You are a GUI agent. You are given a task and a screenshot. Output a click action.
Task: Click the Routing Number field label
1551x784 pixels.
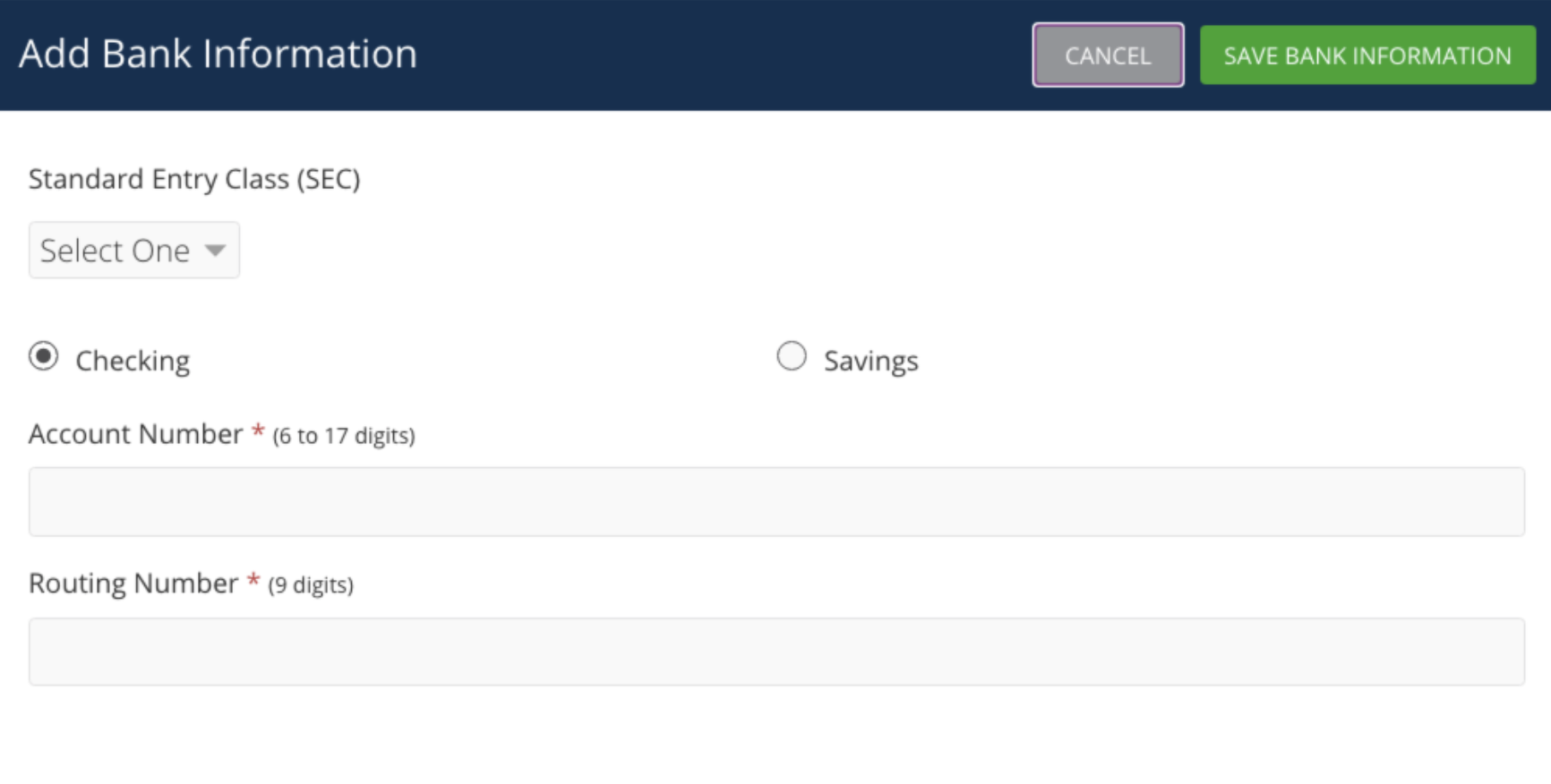click(133, 584)
